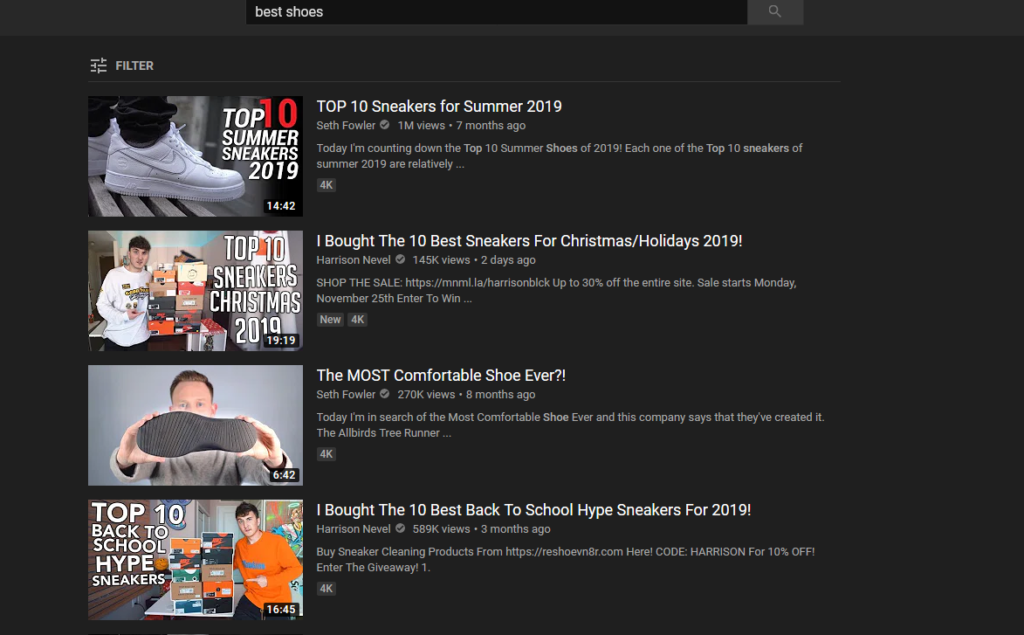This screenshot has width=1024, height=635.
Task: Click the Christmas 2019 sneaker boxes thumbnail
Action: coord(195,290)
